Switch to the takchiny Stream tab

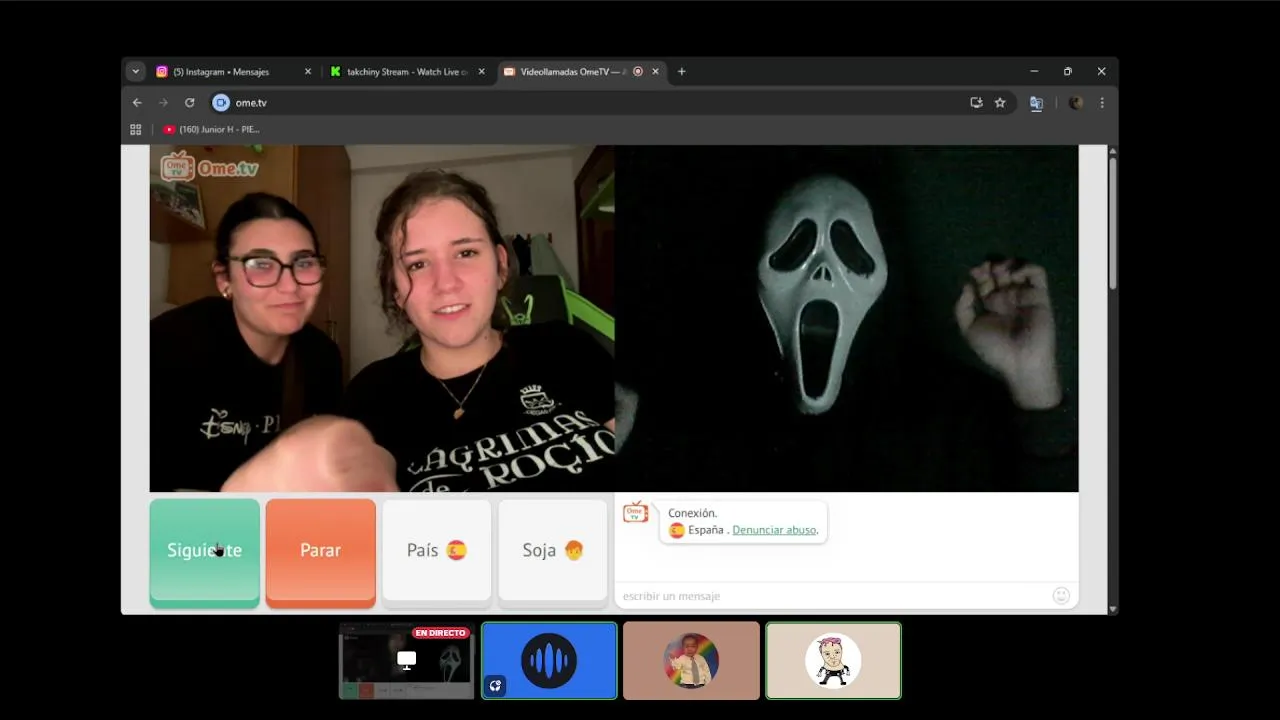(x=408, y=72)
